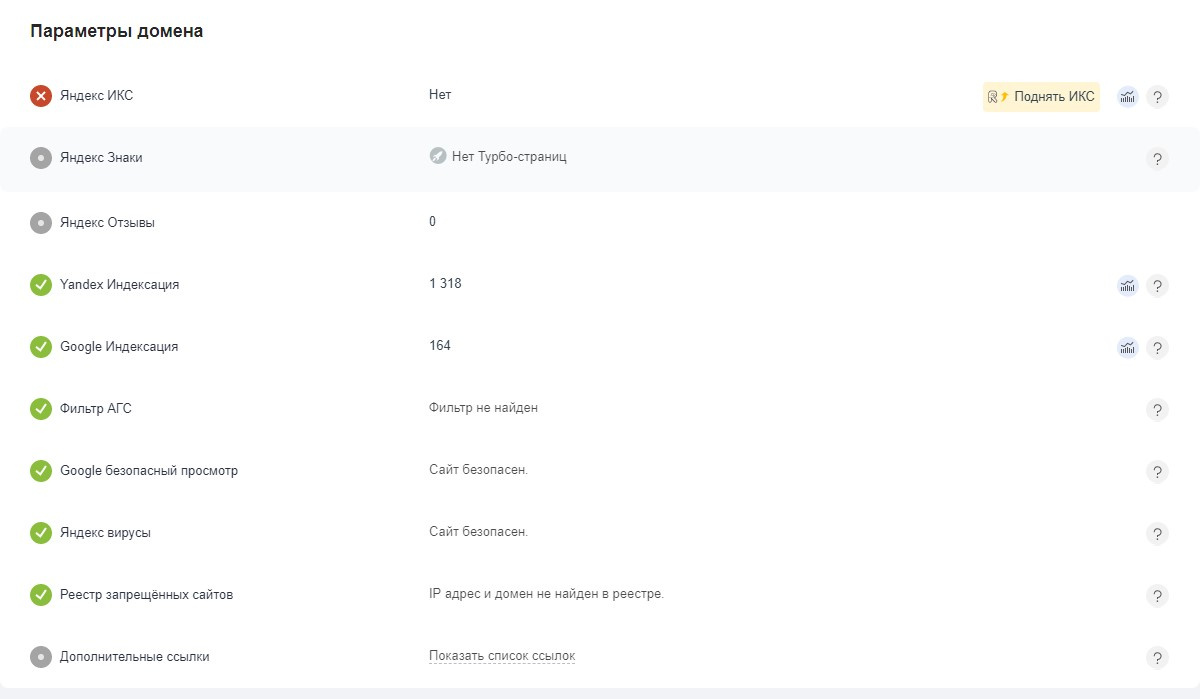Click the IP адрес и домен не найден text

click(546, 594)
